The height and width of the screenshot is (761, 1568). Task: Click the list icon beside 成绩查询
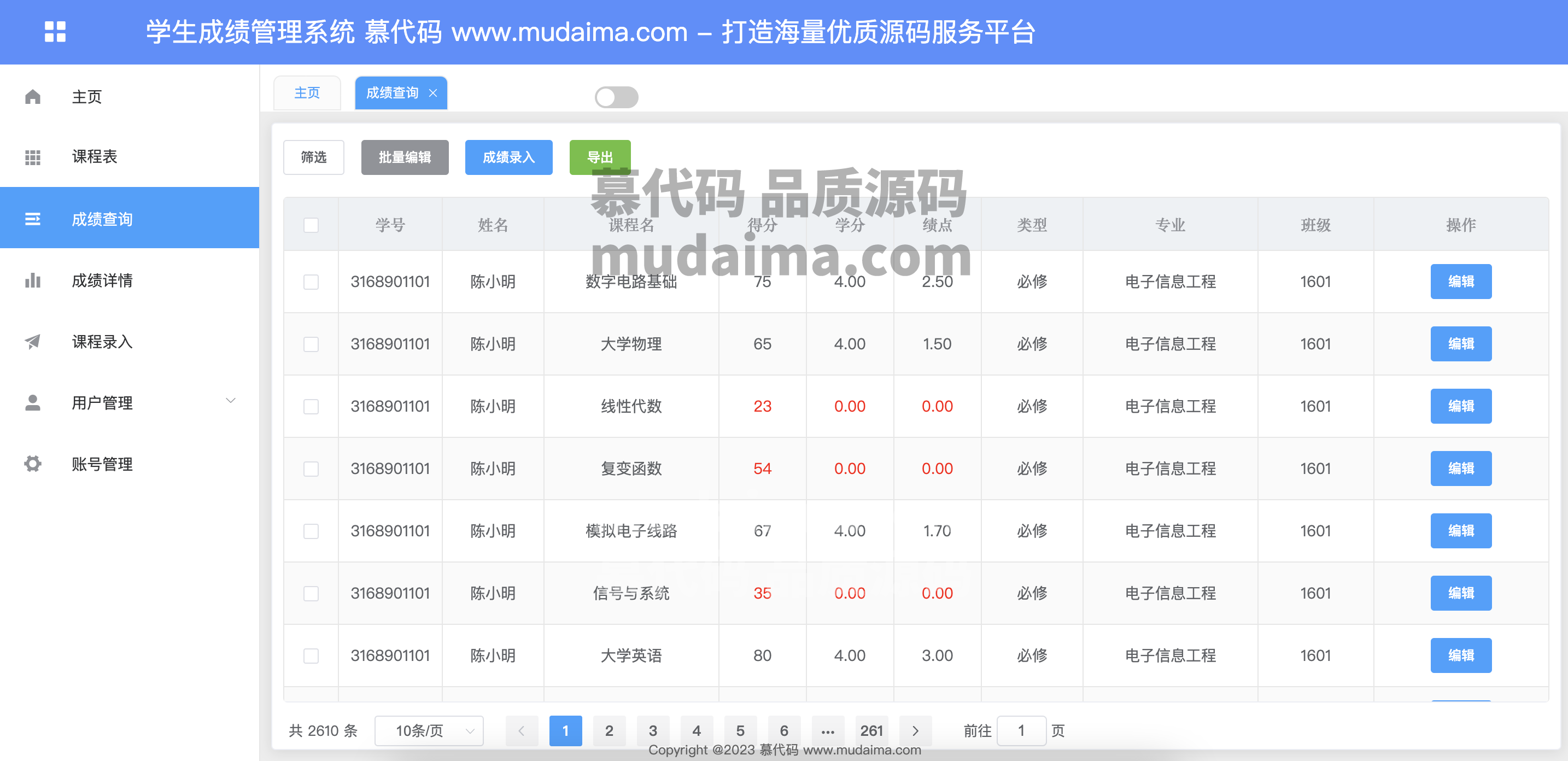click(x=33, y=219)
